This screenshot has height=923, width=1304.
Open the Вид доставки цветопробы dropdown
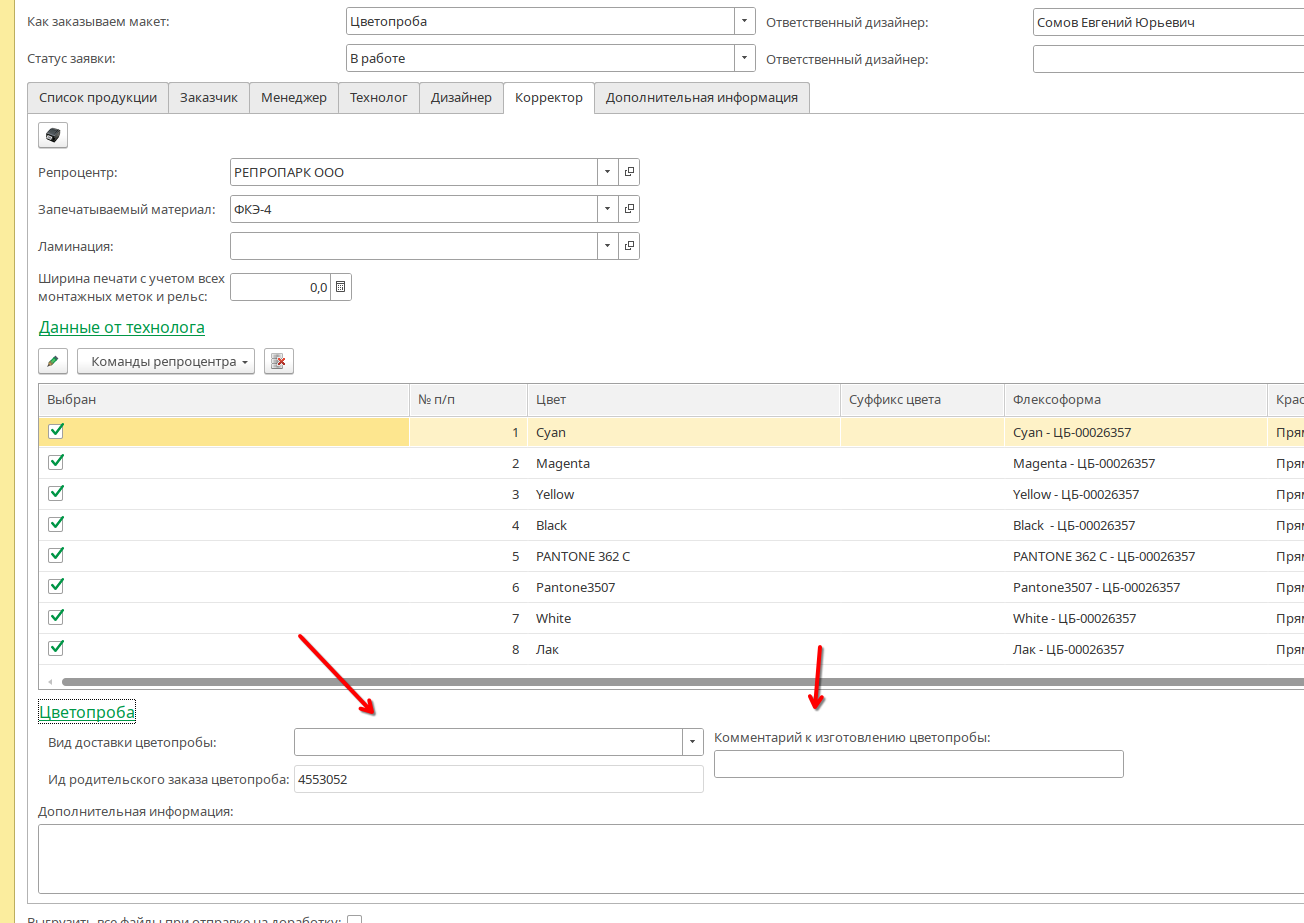693,742
